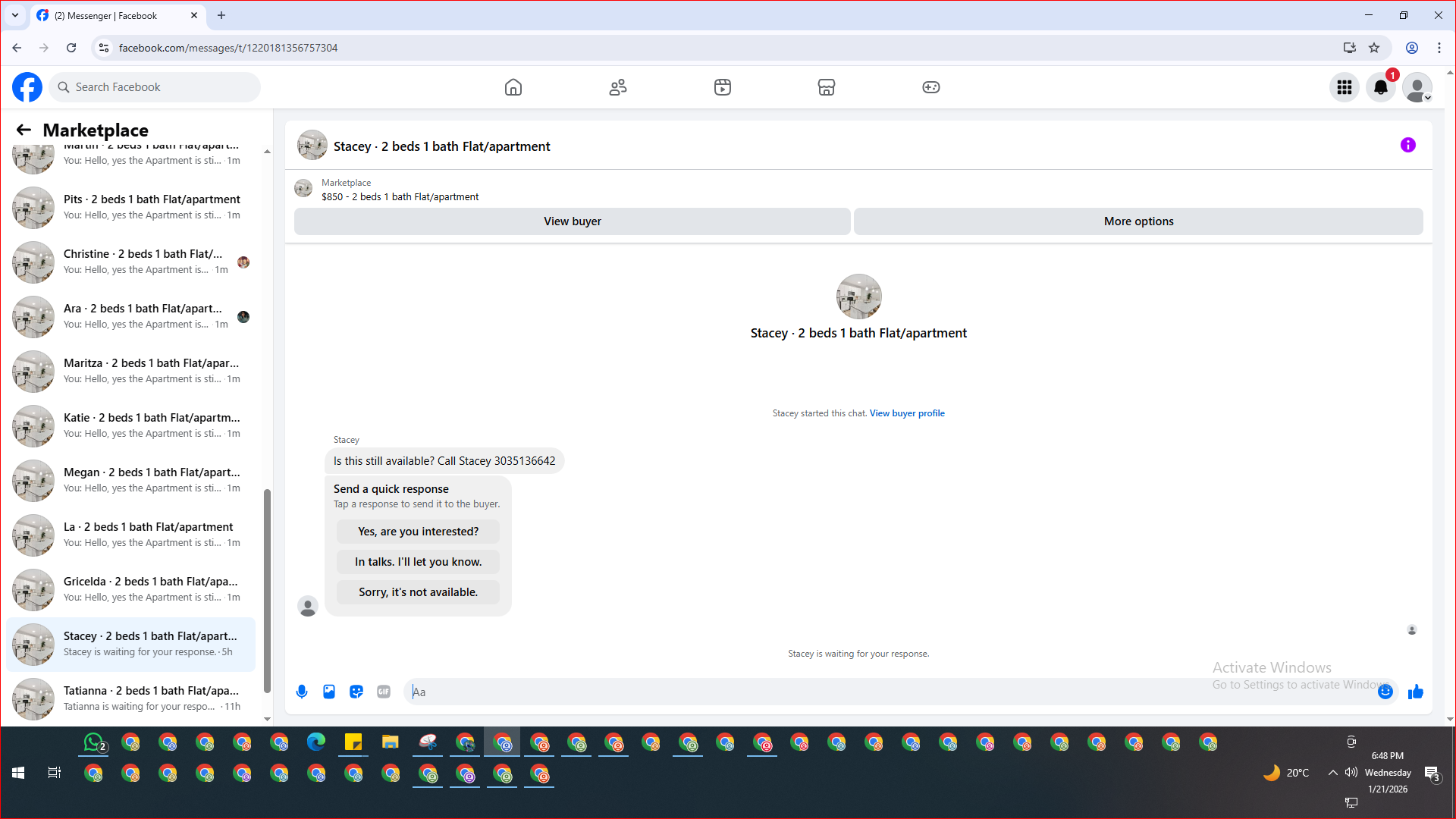This screenshot has height=819, width=1456.
Task: Click the conversation list scrollbar
Action: [x=267, y=591]
